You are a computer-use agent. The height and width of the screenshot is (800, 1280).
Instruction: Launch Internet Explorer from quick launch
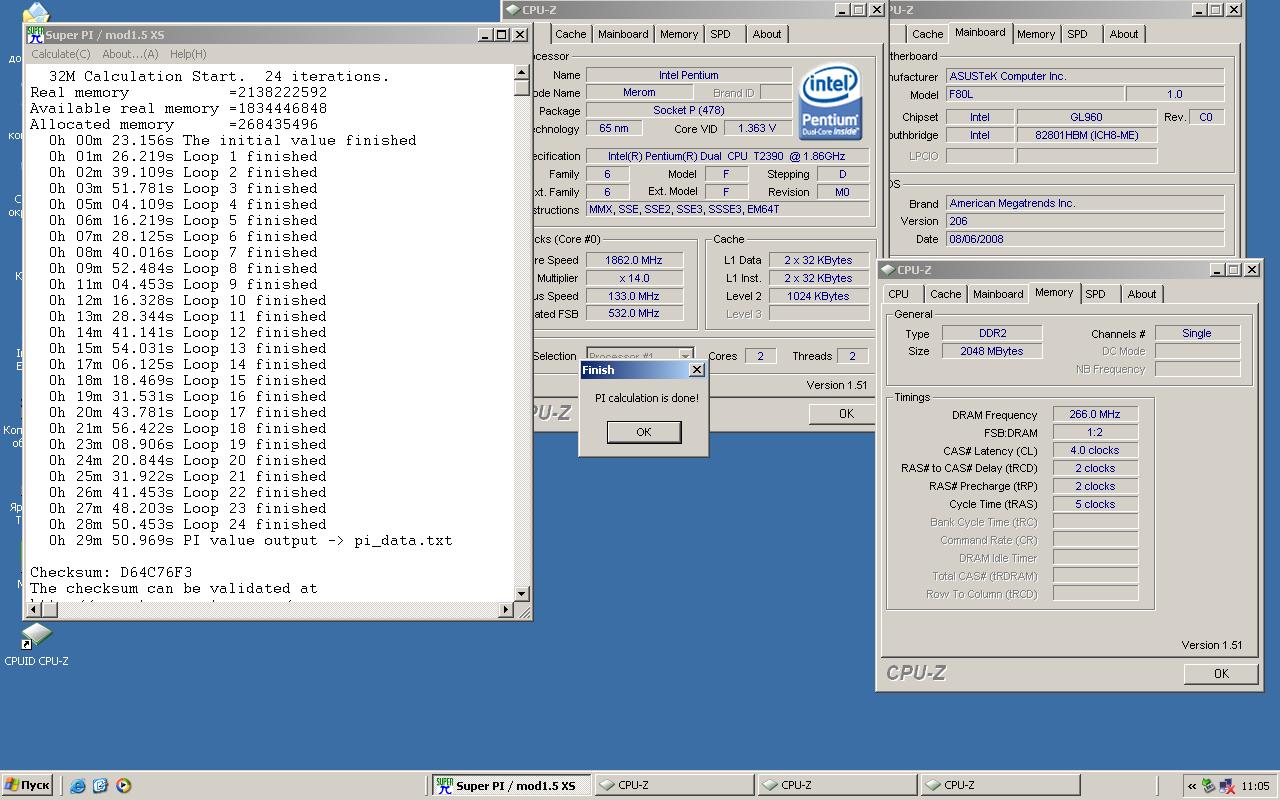click(x=78, y=786)
